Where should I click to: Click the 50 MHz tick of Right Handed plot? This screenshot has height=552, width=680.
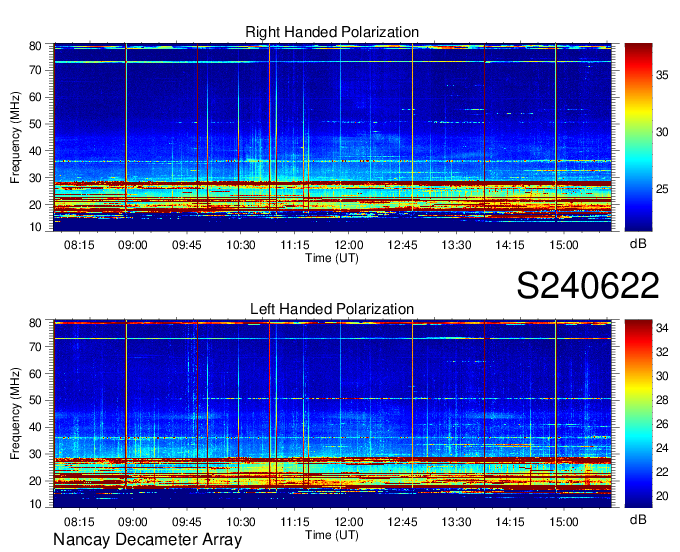coord(35,124)
